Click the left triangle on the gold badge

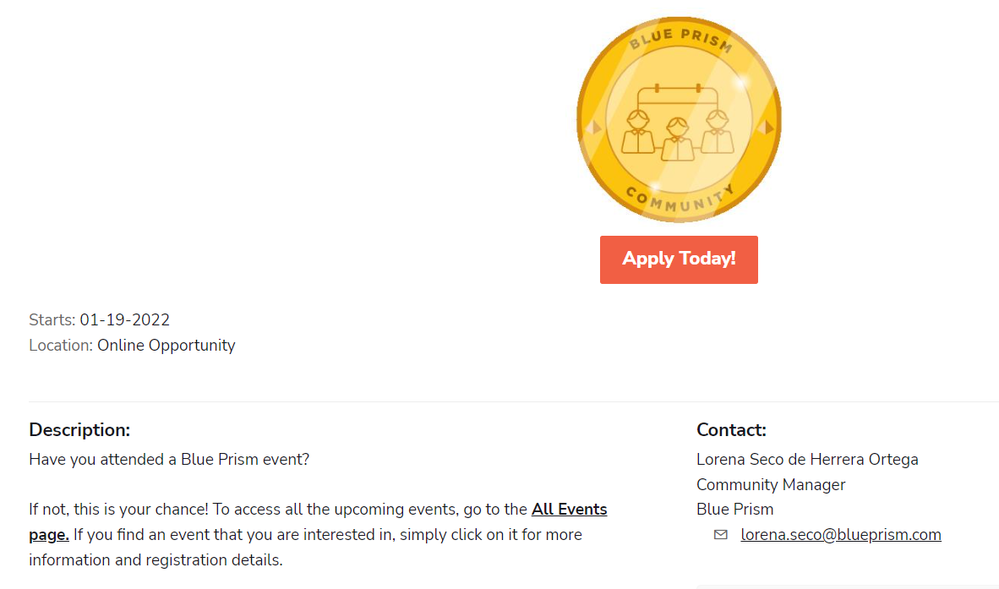594,127
